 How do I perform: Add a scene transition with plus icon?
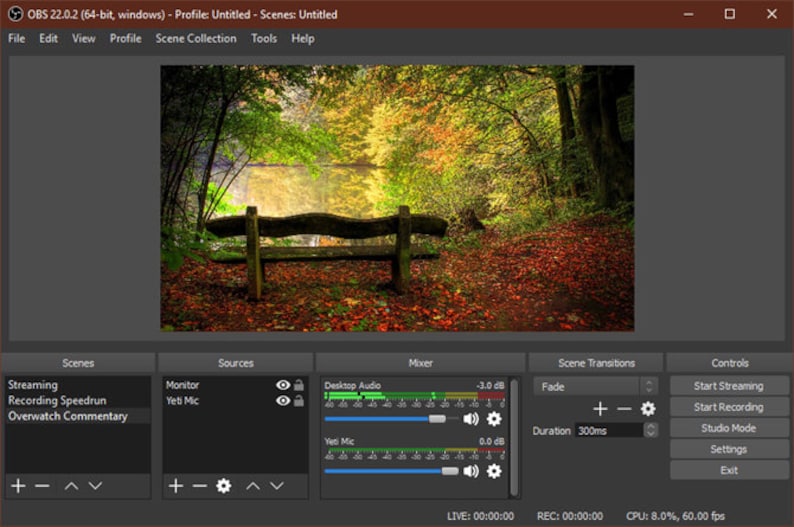pyautogui.click(x=600, y=409)
